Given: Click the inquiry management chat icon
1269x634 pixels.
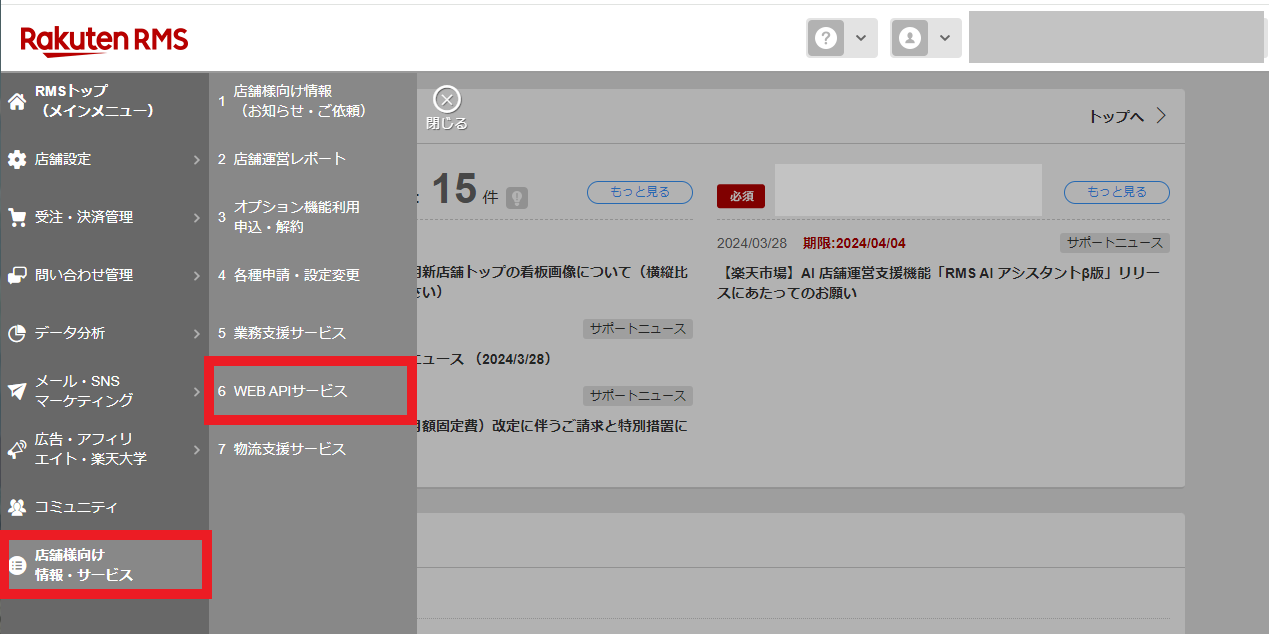Looking at the screenshot, I should 17,275.
